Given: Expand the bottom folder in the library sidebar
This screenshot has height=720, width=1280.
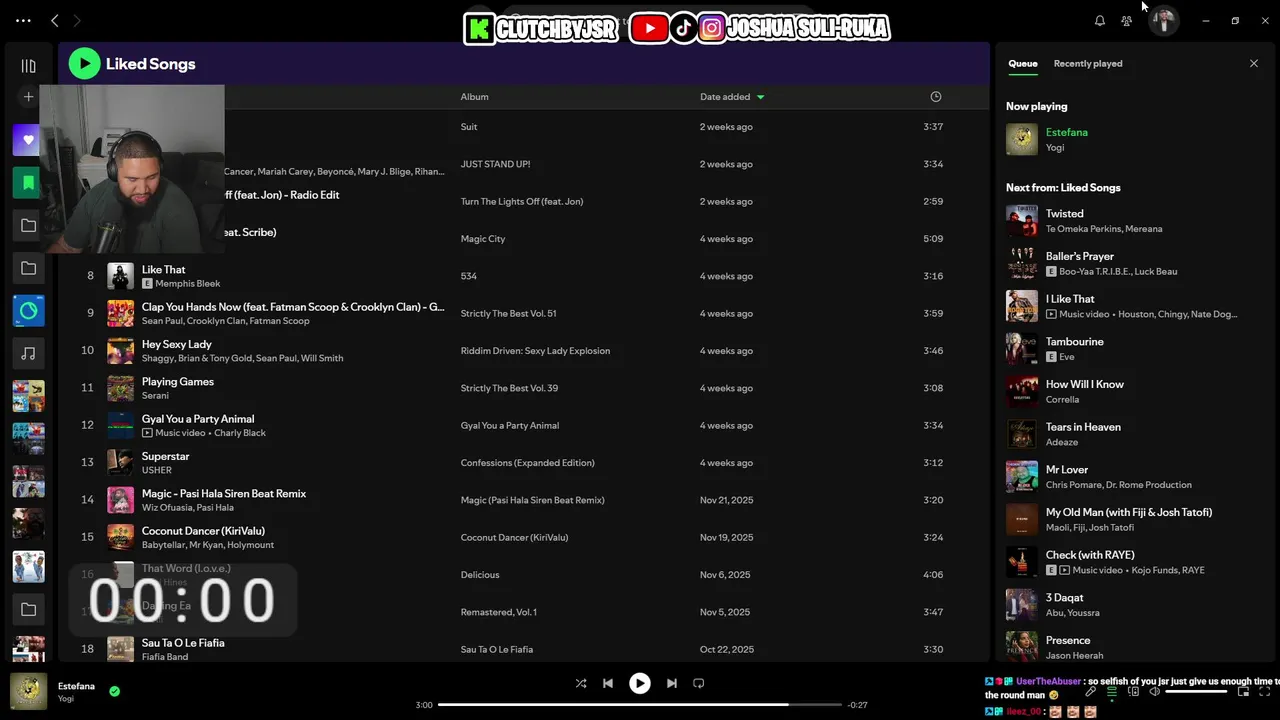Looking at the screenshot, I should point(28,609).
